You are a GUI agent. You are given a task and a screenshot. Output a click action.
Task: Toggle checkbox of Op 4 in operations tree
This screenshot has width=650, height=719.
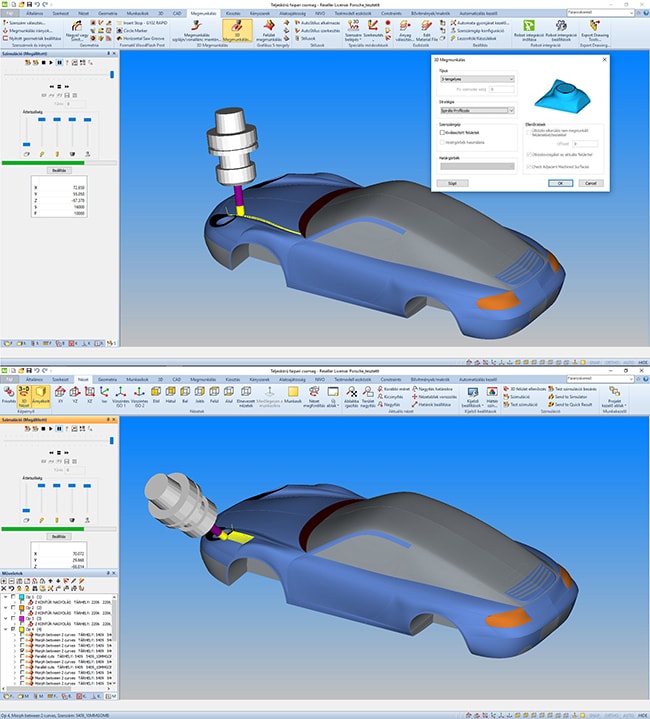13,629
